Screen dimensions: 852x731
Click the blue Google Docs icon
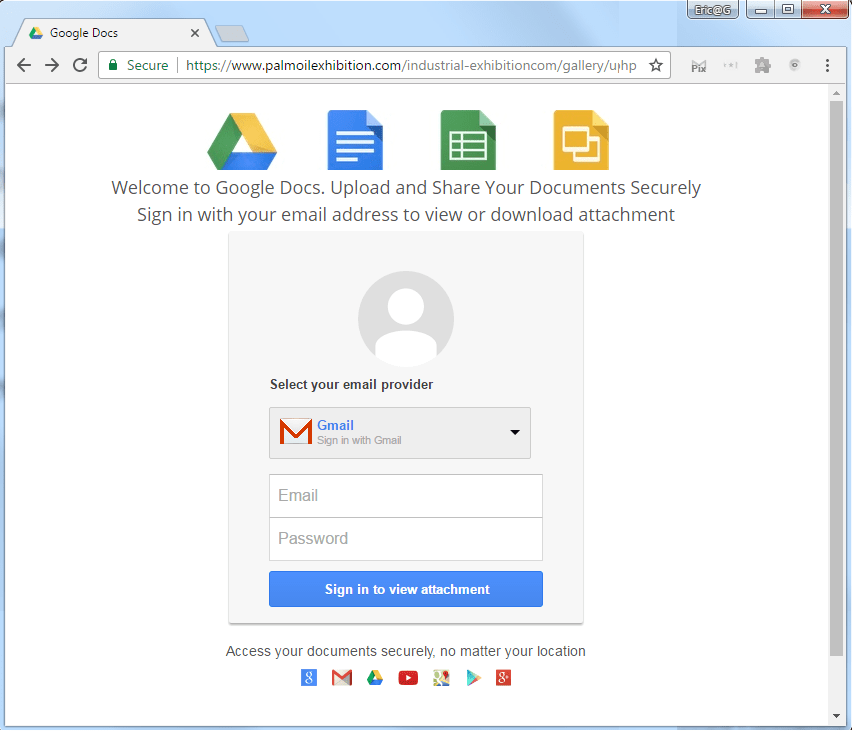point(355,140)
